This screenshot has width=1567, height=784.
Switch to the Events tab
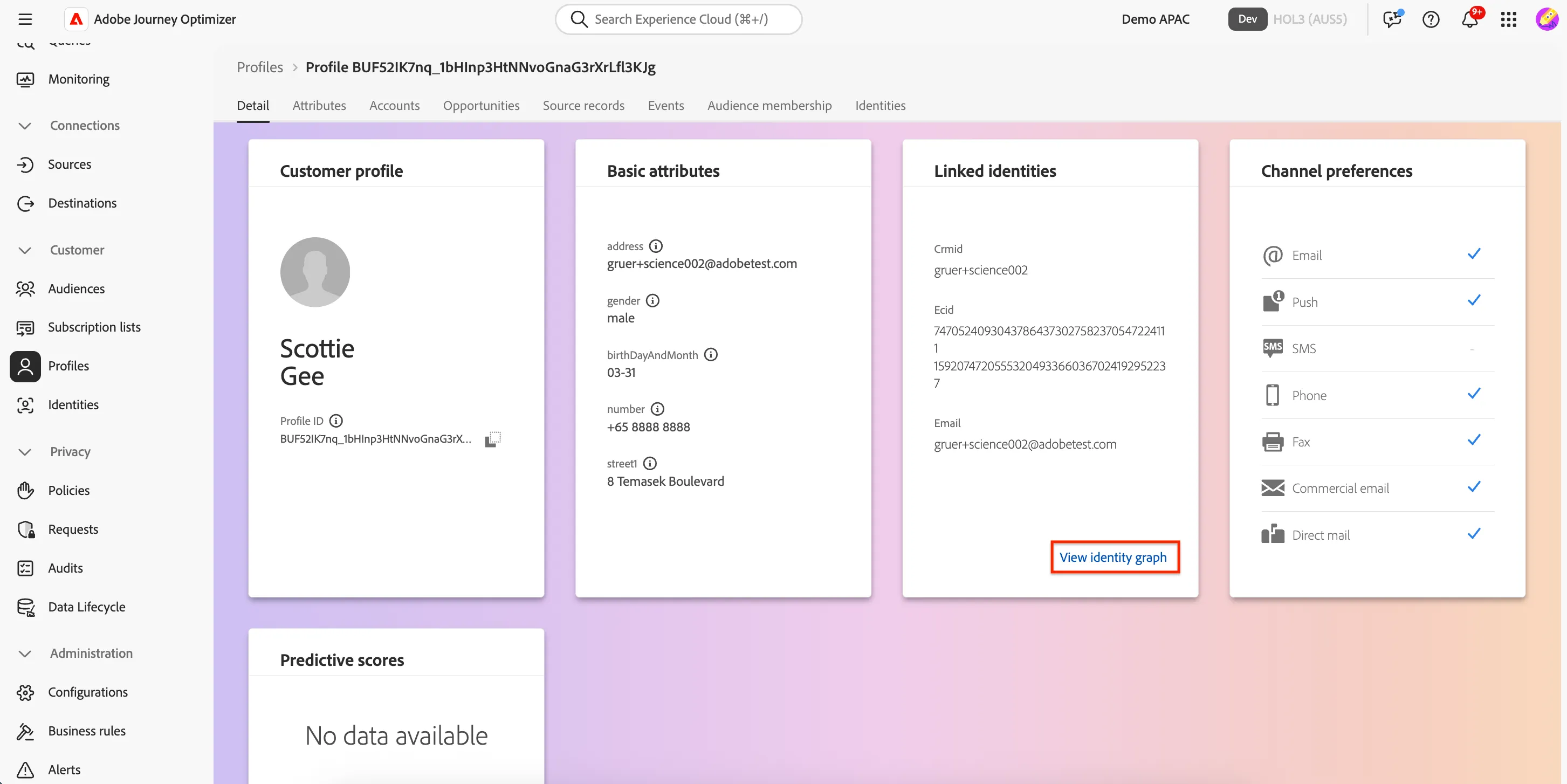(665, 105)
